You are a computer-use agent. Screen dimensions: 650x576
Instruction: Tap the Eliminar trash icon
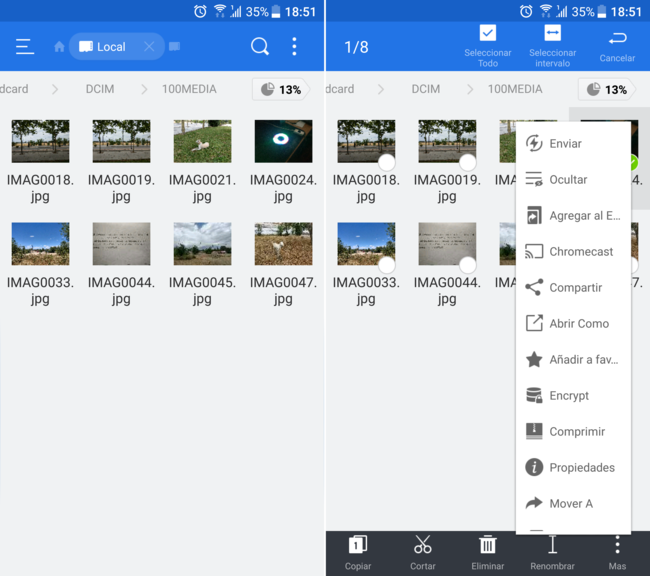(x=488, y=546)
